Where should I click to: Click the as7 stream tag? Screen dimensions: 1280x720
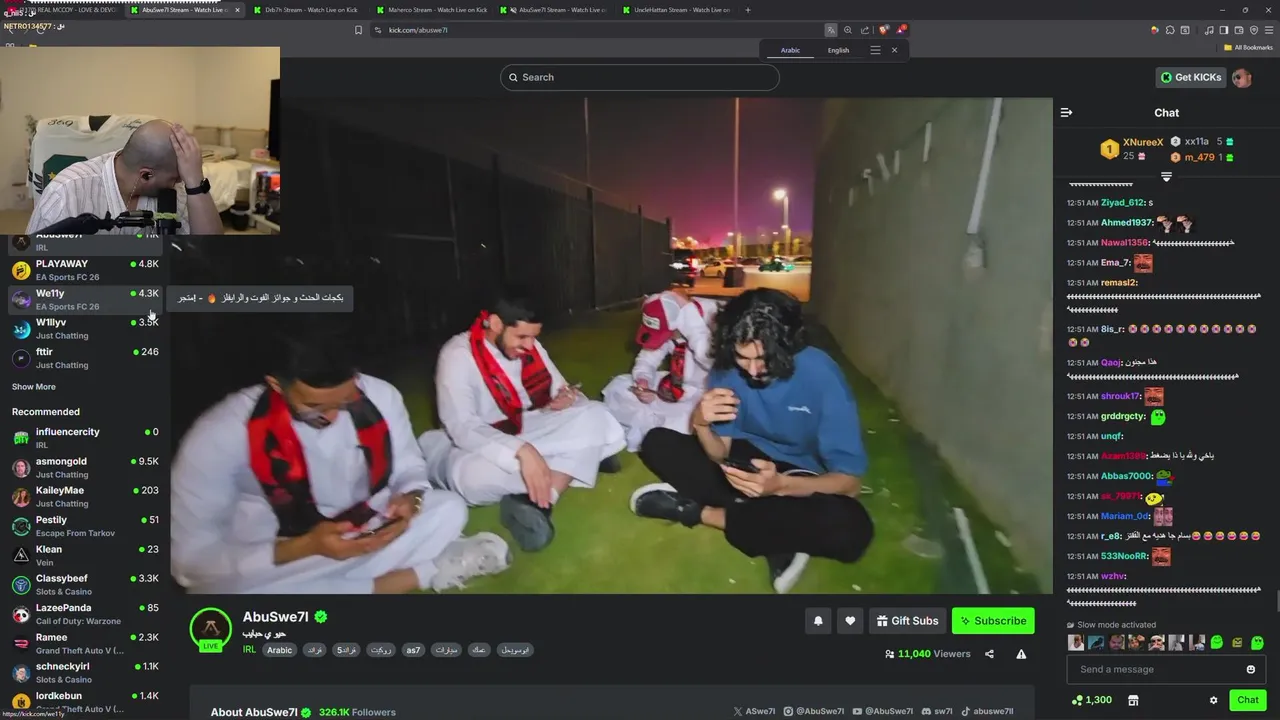[413, 650]
